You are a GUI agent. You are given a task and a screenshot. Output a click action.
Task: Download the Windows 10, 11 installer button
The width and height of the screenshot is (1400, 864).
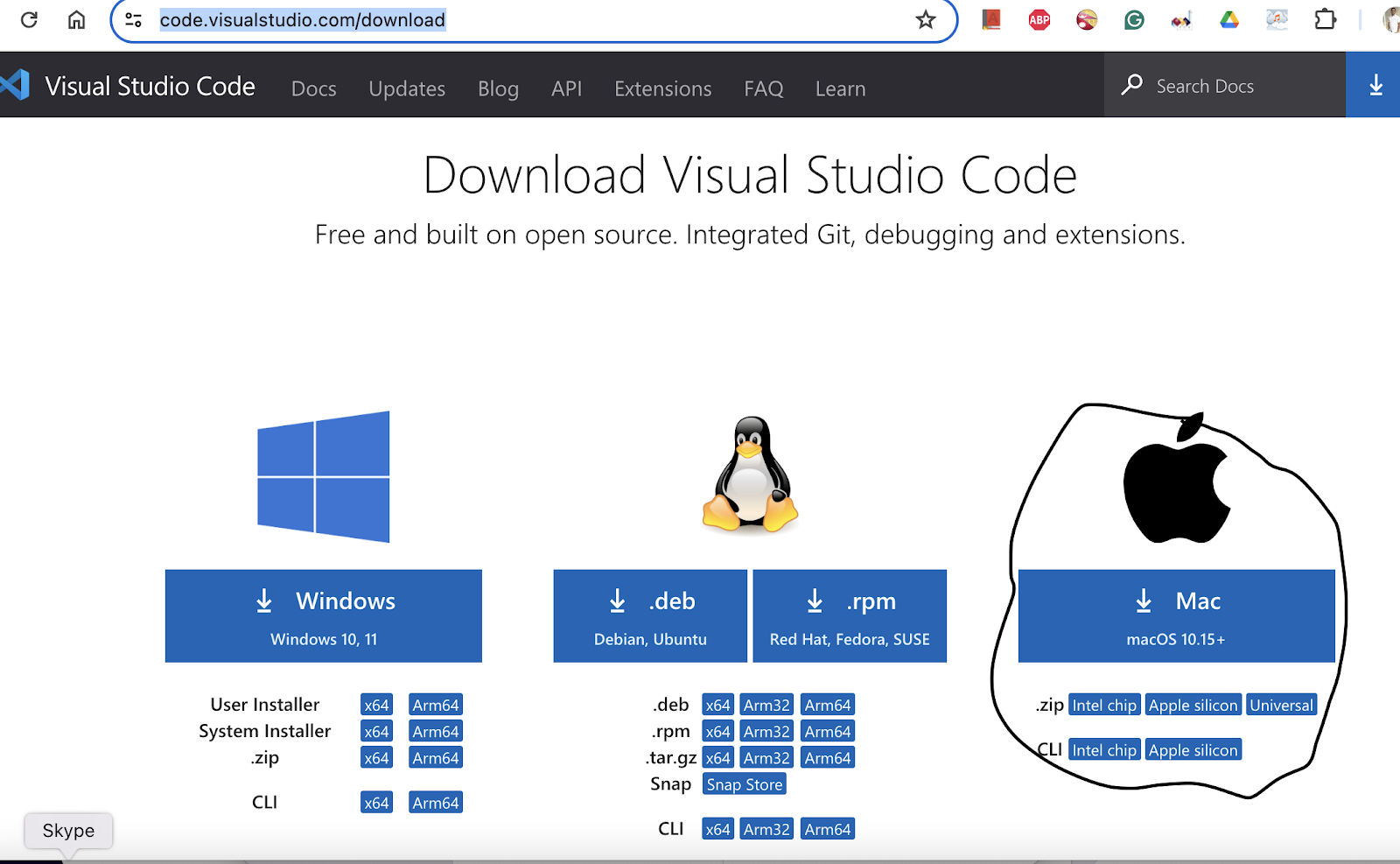tap(324, 616)
